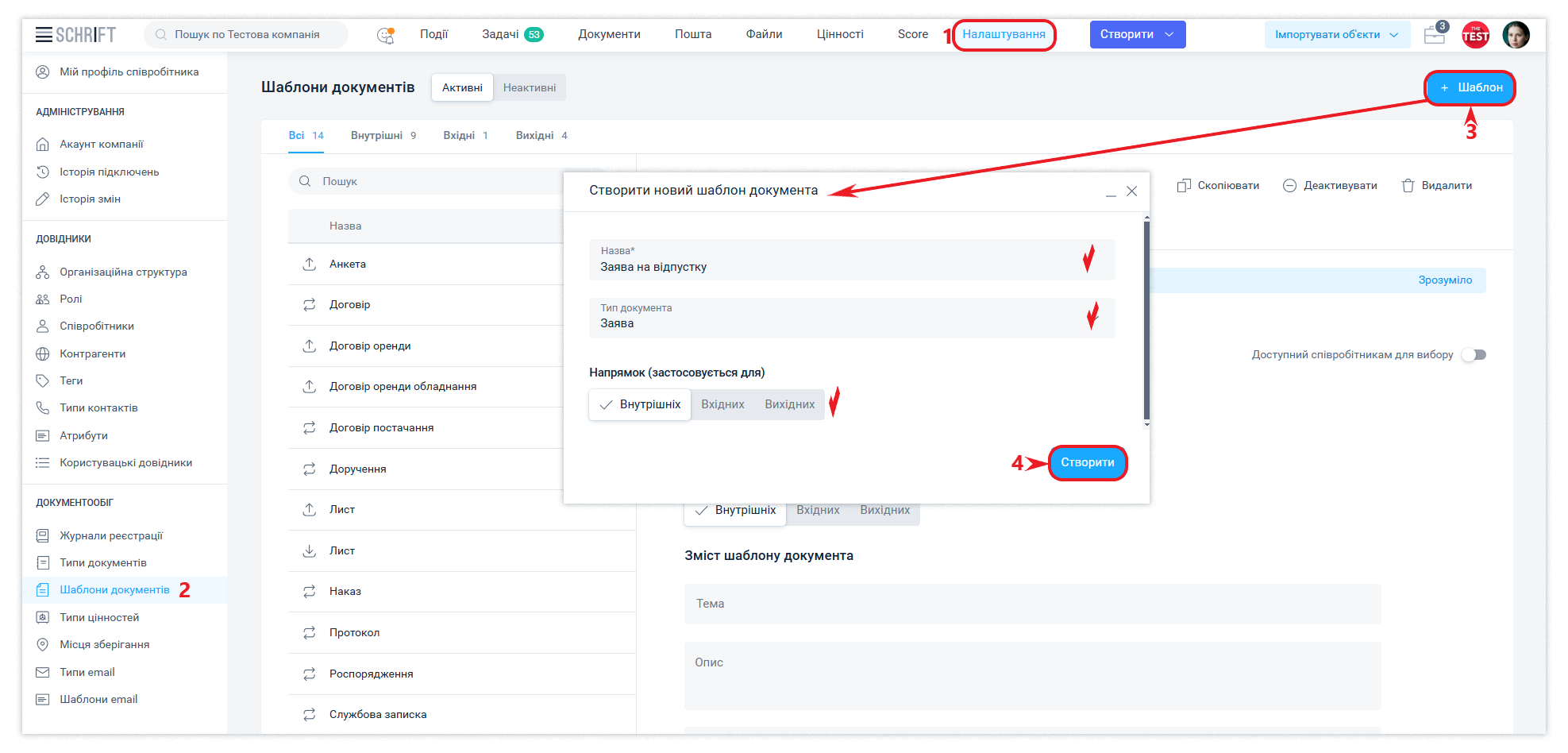
Task: Toggle 'Доступний співробітникам для вибору' switch
Action: (1474, 355)
